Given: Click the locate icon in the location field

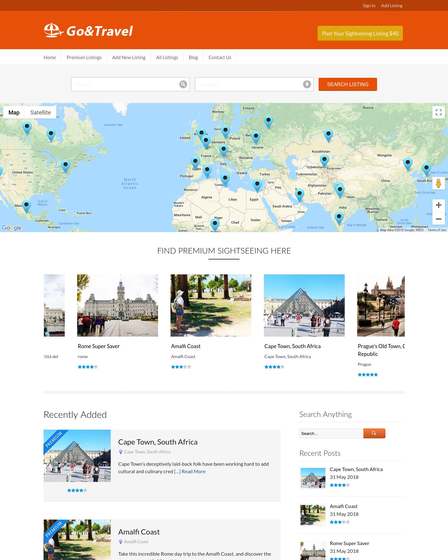Looking at the screenshot, I should (x=307, y=84).
